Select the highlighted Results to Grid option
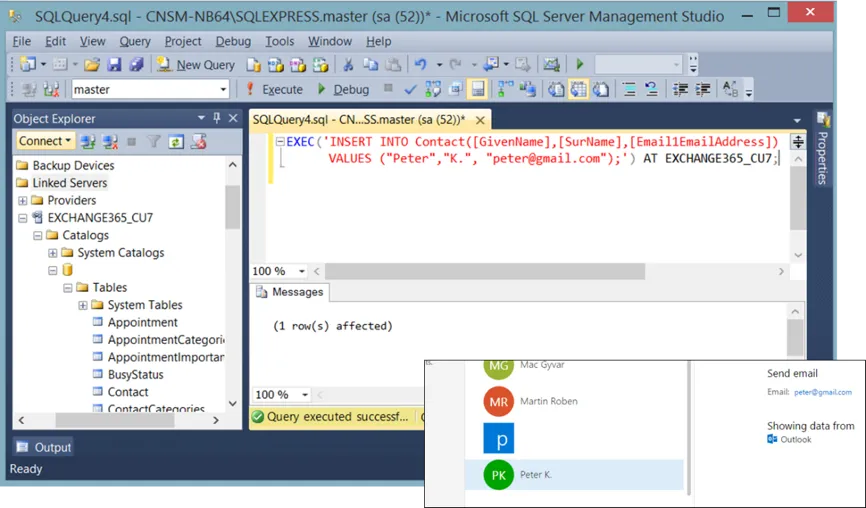 tap(578, 89)
